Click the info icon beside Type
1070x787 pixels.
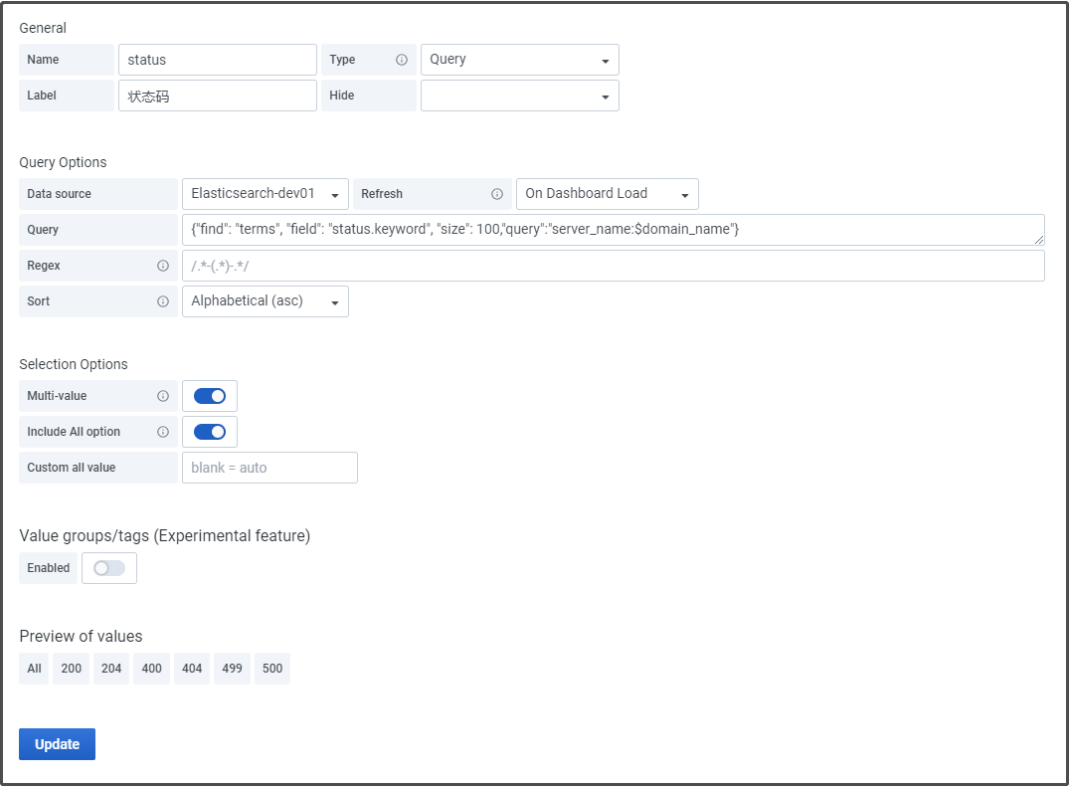402,60
